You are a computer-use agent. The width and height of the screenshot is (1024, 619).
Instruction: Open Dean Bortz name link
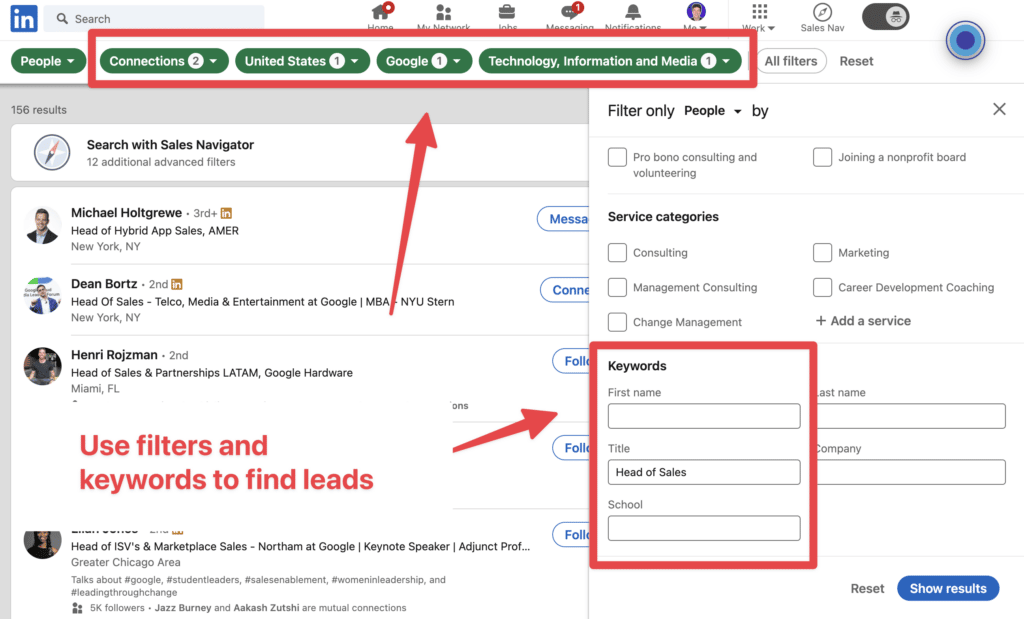[104, 284]
